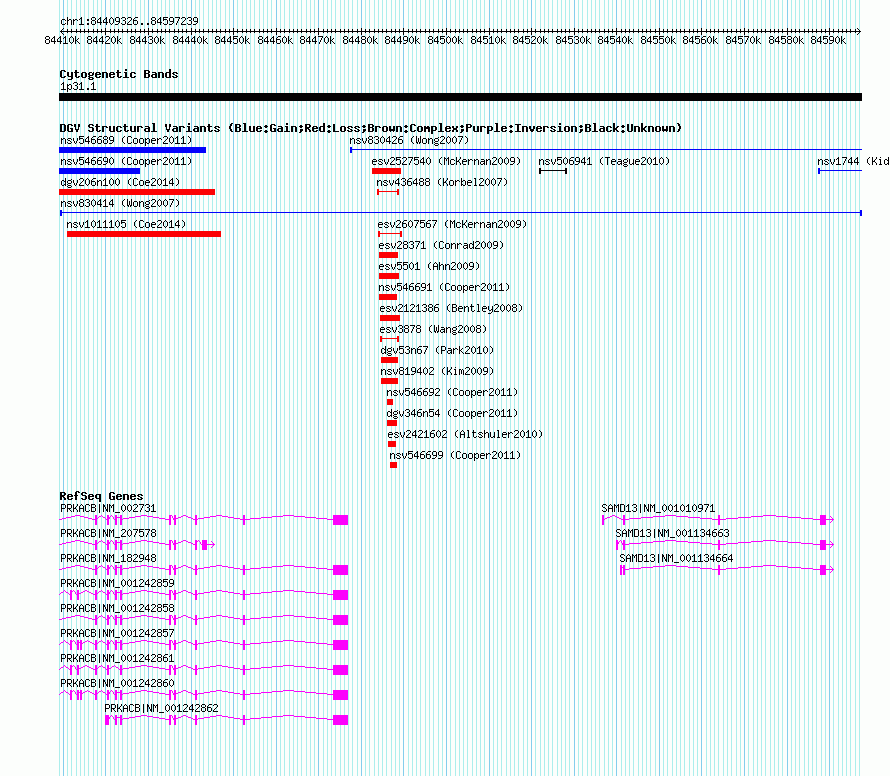Viewport: 890px width, 776px height.
Task: Open variant dgv206n100 (Coe2014) label
Action: (x=120, y=182)
